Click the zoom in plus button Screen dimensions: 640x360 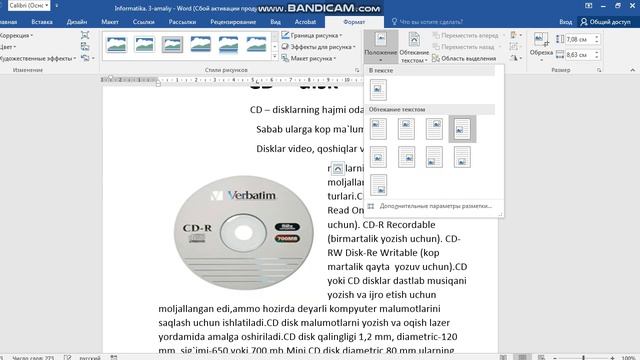click(612, 357)
